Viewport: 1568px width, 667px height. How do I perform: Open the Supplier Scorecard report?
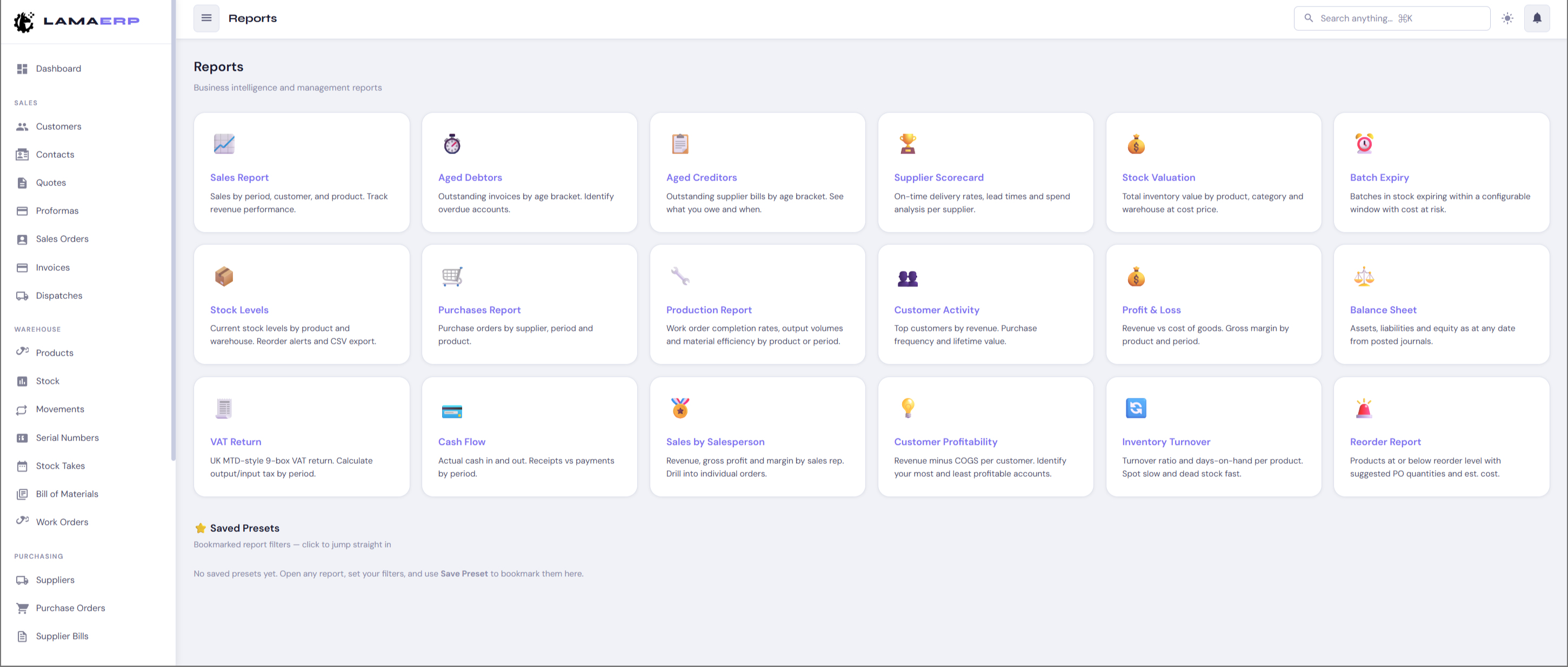(x=939, y=178)
